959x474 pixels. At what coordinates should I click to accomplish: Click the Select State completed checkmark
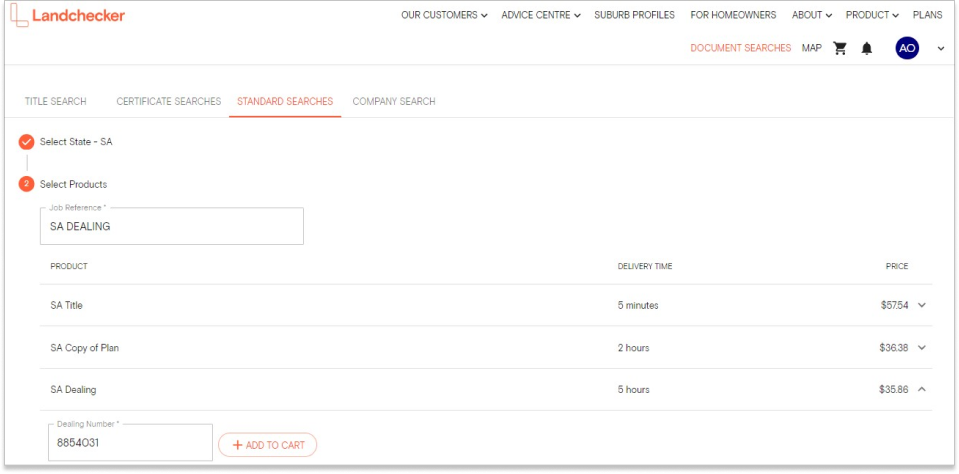[x=26, y=142]
